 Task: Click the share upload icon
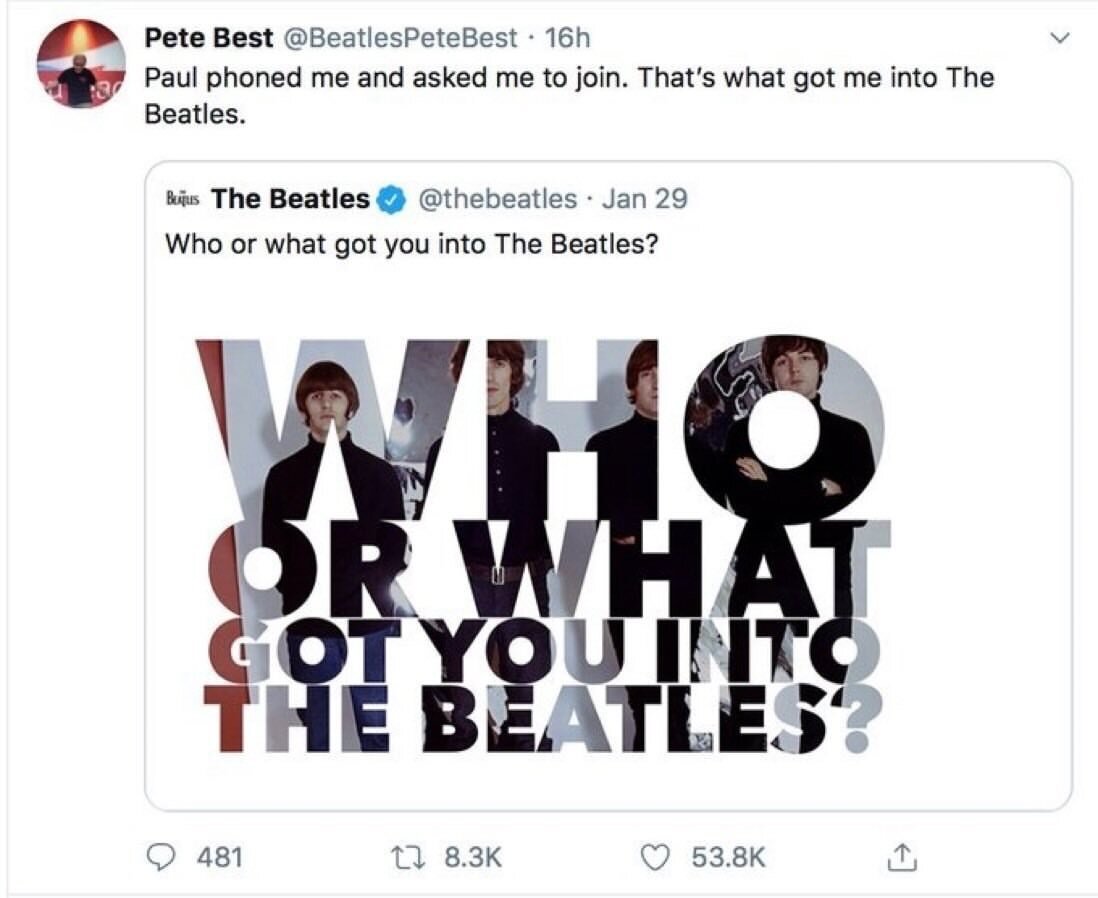[901, 857]
